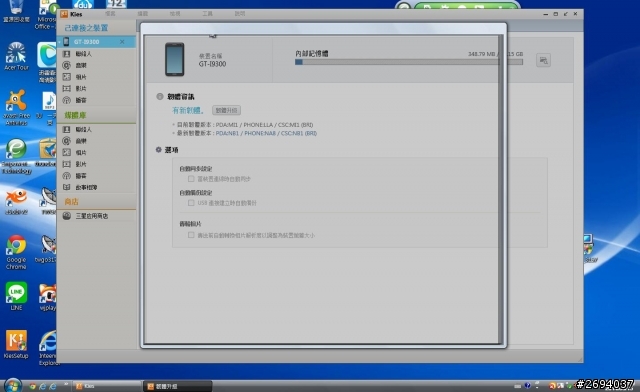Open Videos icon under connected device GT-I9300
640x392 pixels.
(67, 88)
